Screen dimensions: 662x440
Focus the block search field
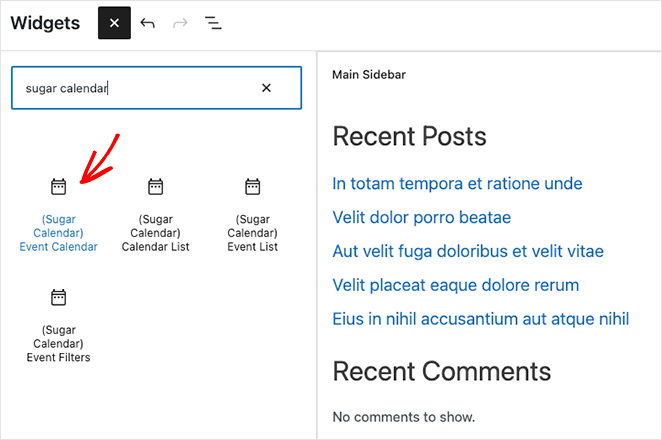pos(156,88)
